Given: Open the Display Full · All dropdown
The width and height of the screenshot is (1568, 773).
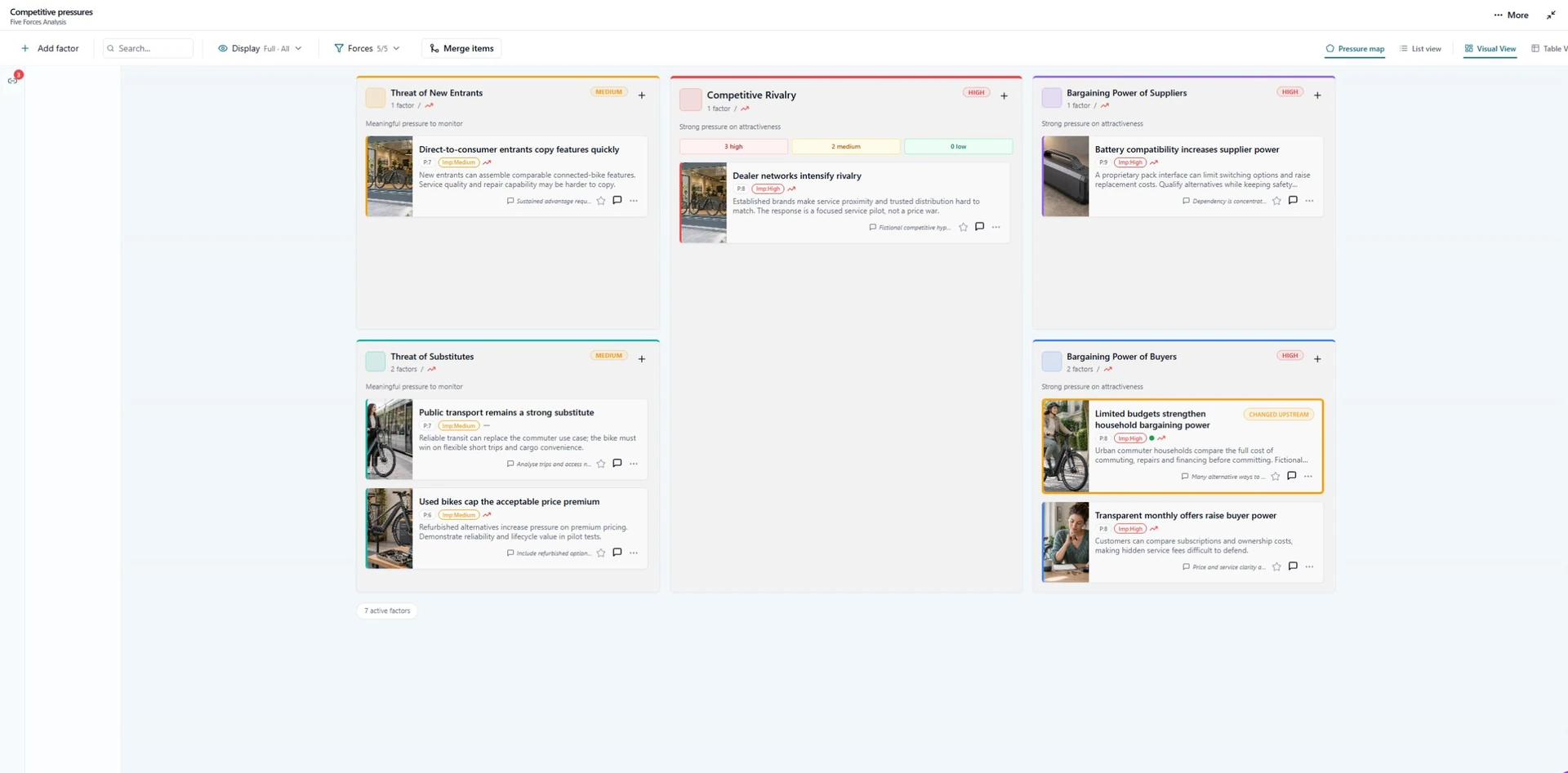Looking at the screenshot, I should pos(260,48).
